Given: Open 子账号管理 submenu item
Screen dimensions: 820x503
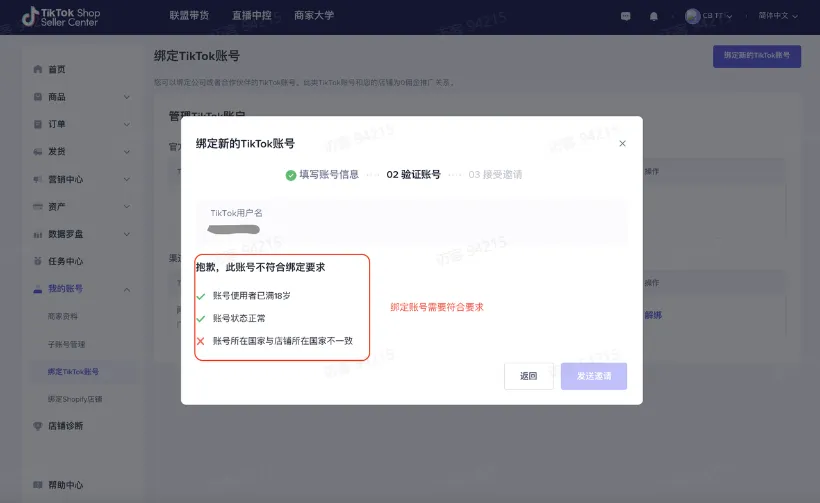Looking at the screenshot, I should 66,344.
